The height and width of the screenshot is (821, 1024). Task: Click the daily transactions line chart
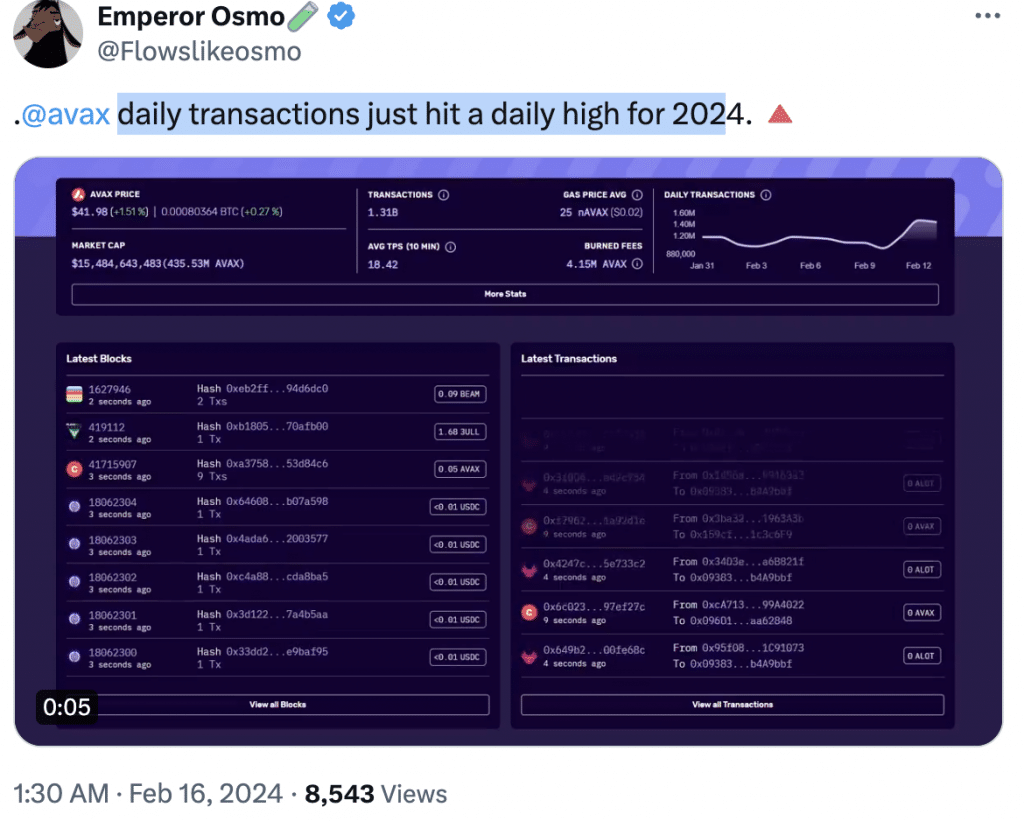click(x=819, y=235)
